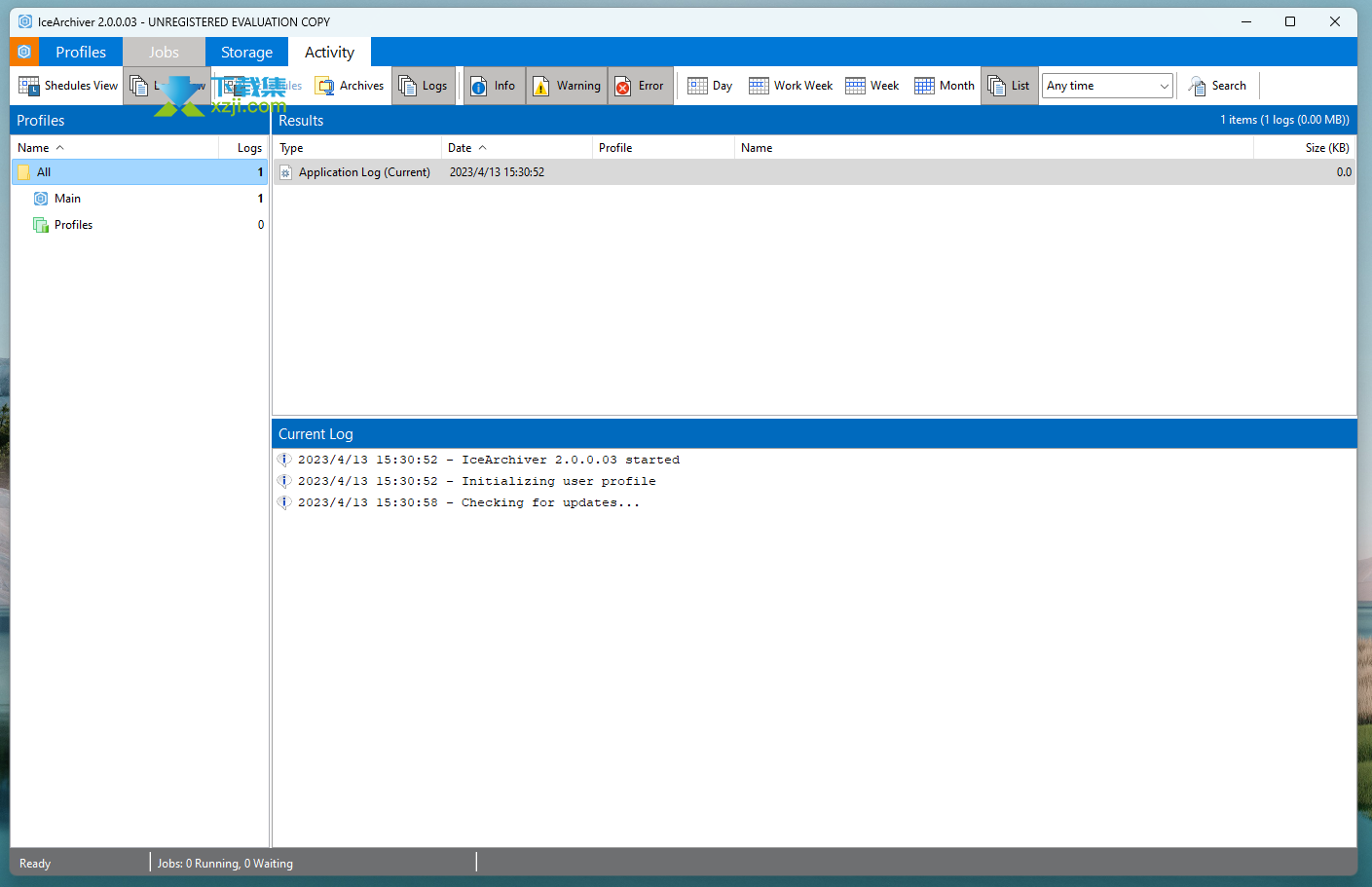Click the Profiles panel header
1372x887 pixels.
(x=139, y=121)
